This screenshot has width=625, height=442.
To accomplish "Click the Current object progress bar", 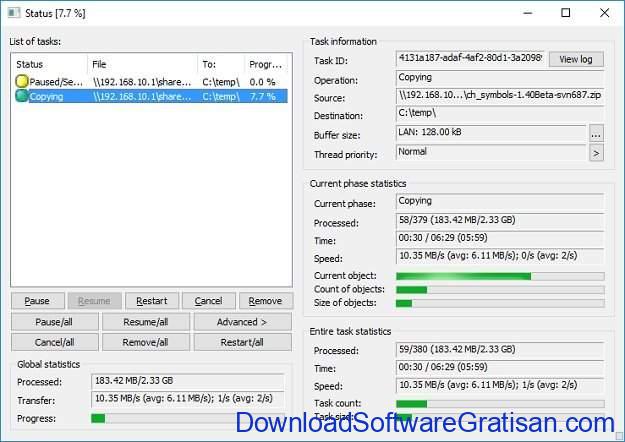I will pyautogui.click(x=500, y=276).
